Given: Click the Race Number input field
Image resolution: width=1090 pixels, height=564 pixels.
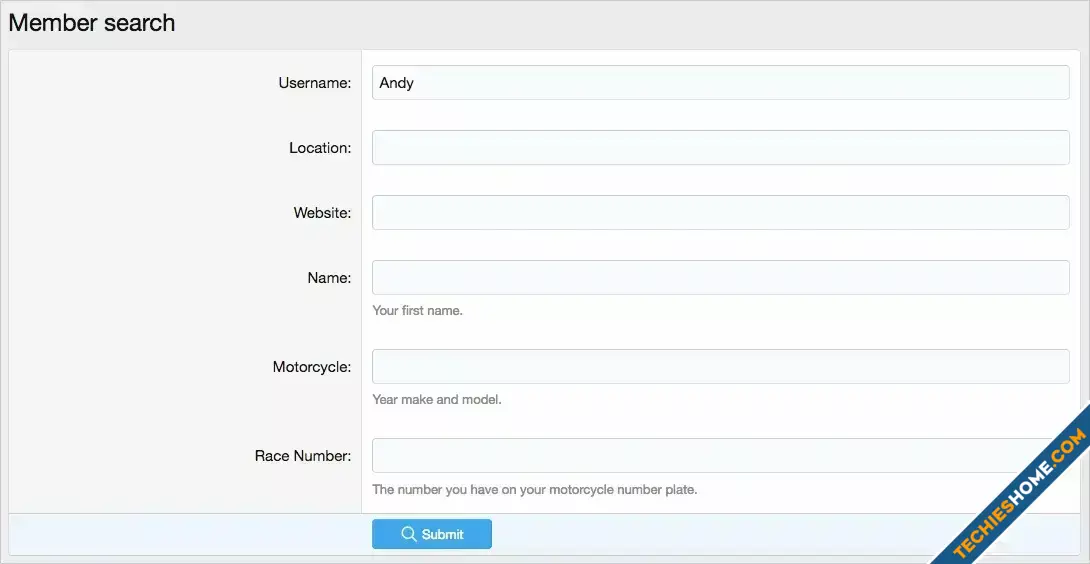Looking at the screenshot, I should [x=700, y=456].
